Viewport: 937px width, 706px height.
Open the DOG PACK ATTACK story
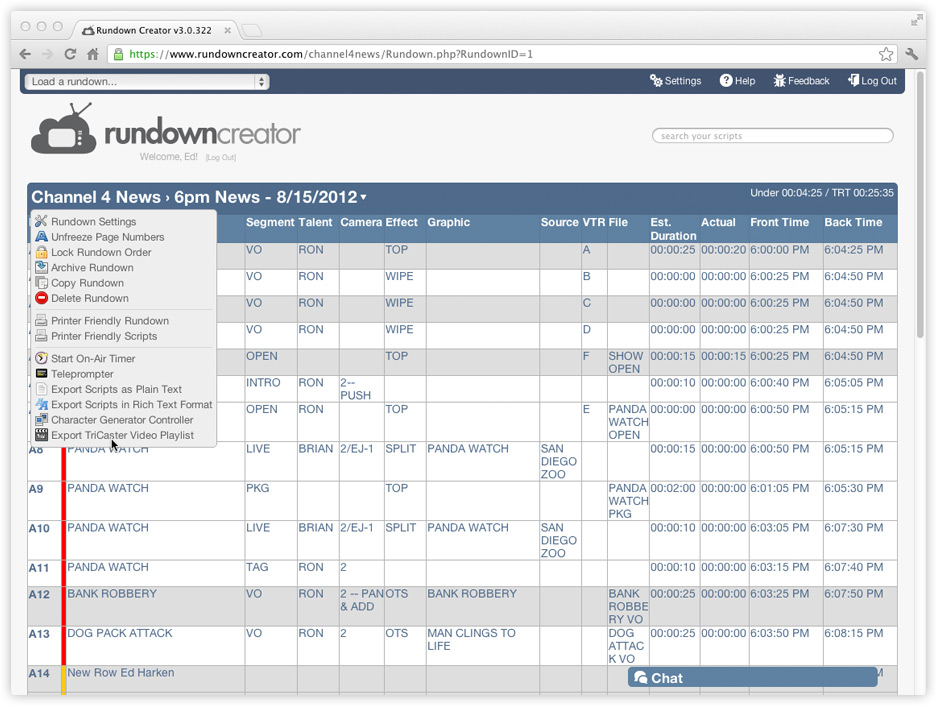[x=120, y=633]
